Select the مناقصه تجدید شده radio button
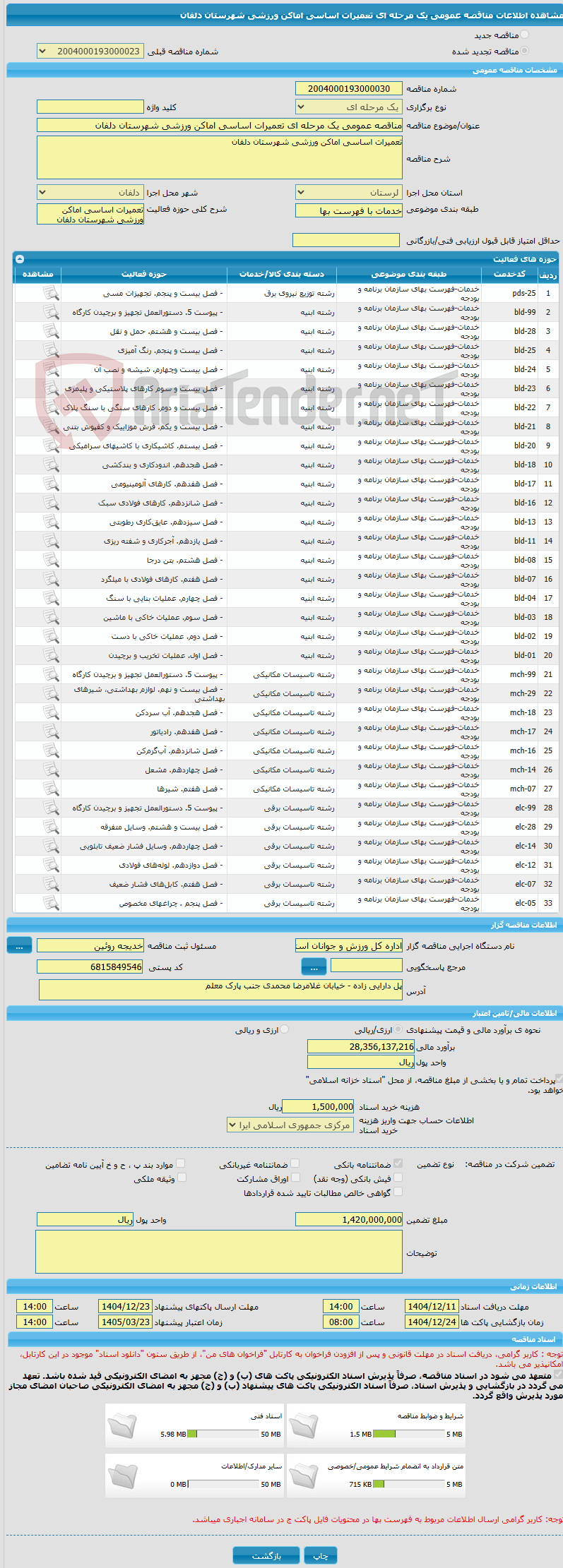Screen dimensions: 563x1568 click(x=524, y=51)
